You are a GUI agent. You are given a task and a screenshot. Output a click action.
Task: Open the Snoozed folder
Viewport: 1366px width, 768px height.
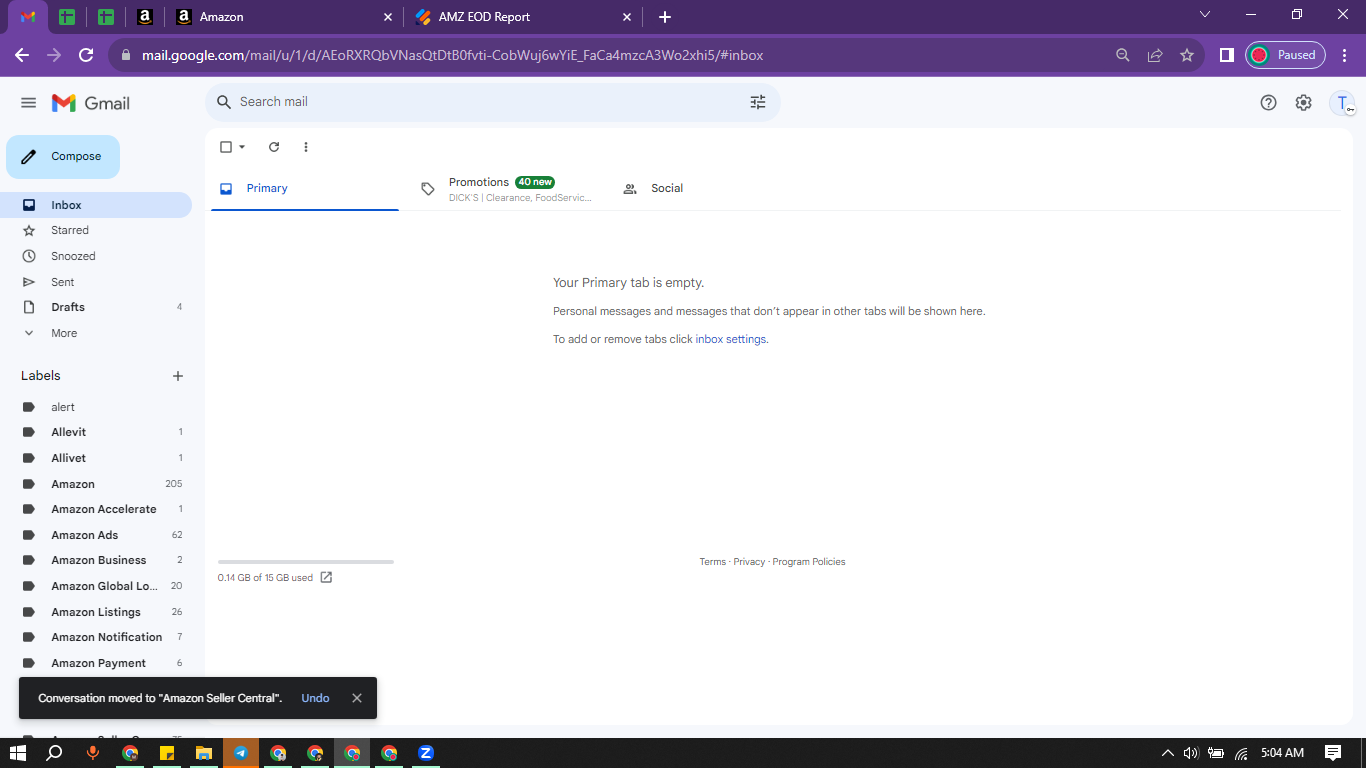96,256
